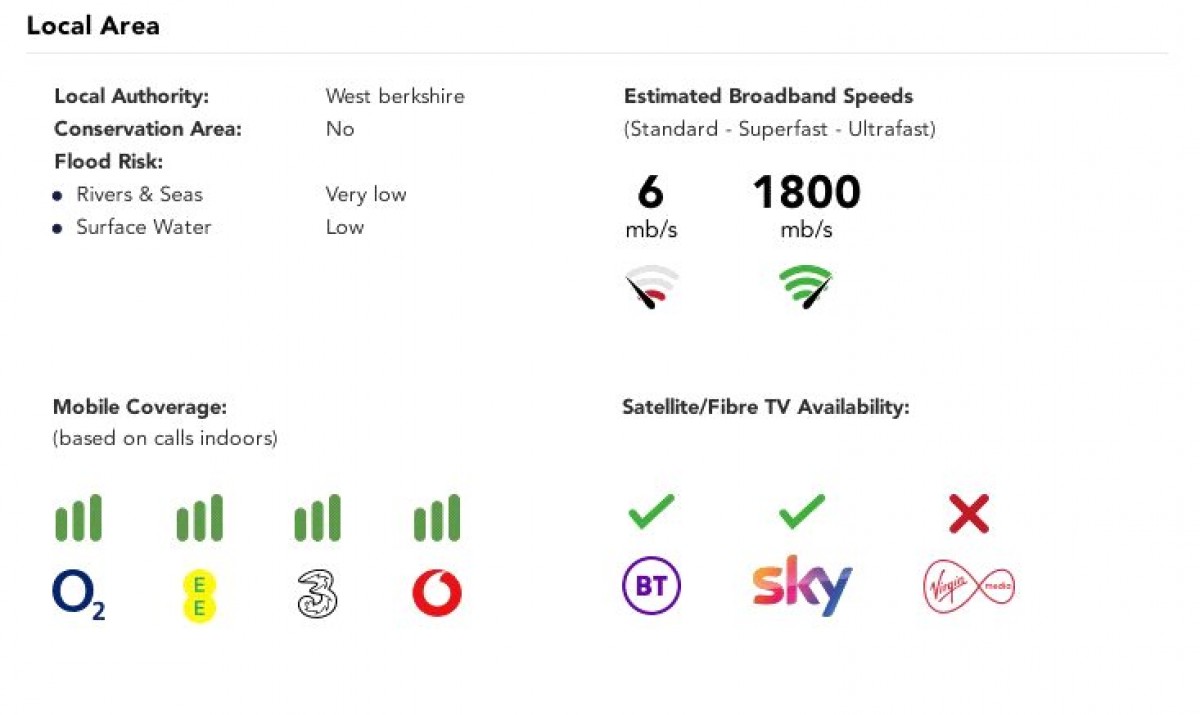Click the red Vodafone logo
This screenshot has width=1200, height=715.
pyautogui.click(x=437, y=594)
